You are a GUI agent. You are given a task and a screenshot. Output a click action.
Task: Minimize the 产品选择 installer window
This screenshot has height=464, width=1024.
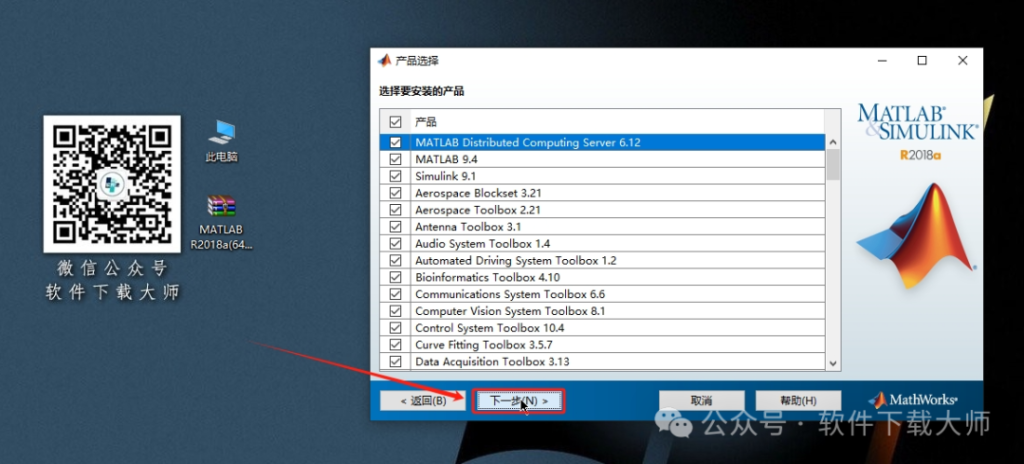click(x=882, y=61)
